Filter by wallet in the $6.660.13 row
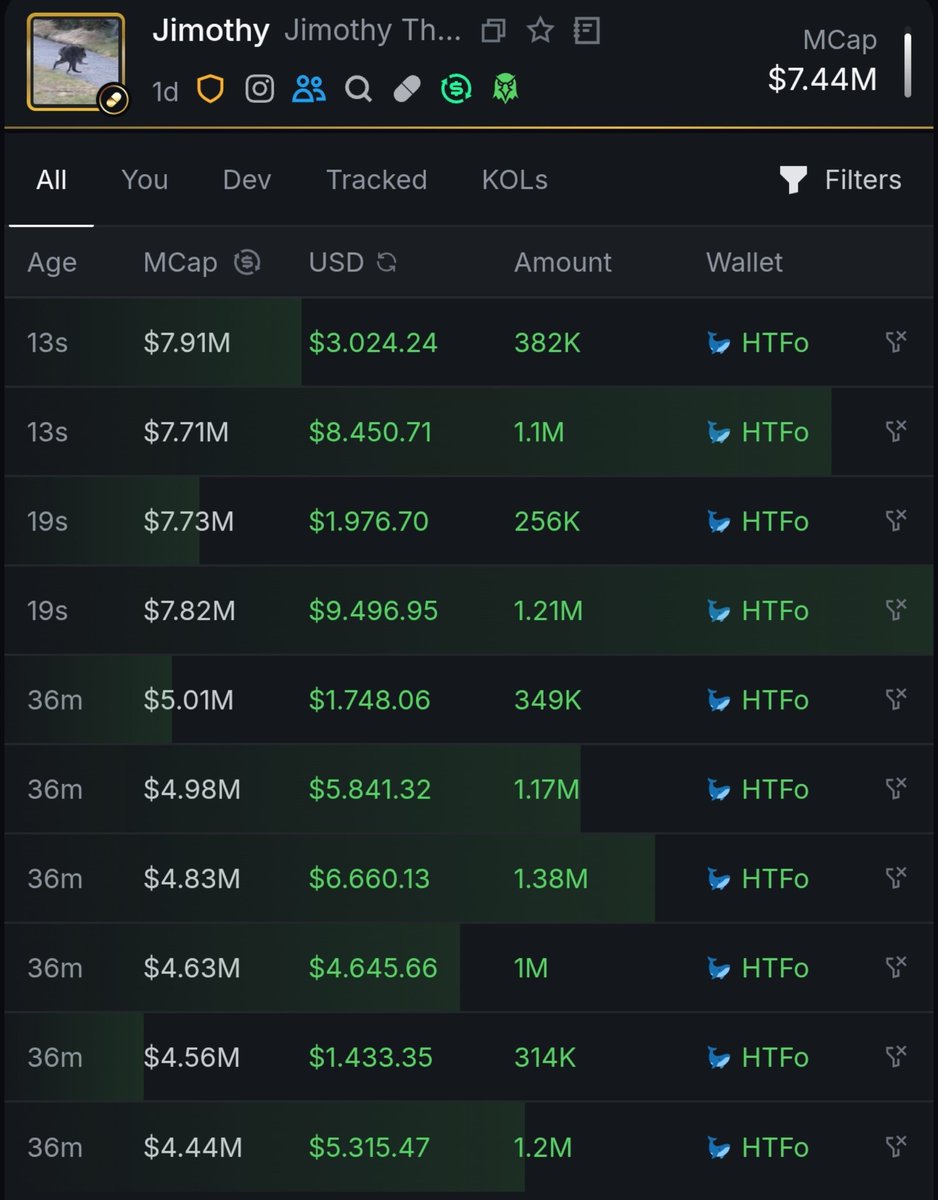The image size is (938, 1200). [896, 877]
